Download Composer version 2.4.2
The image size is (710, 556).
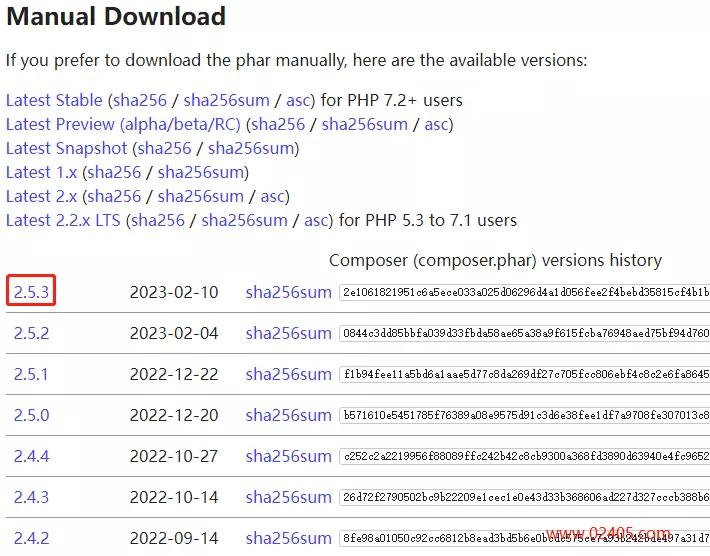click(31, 538)
